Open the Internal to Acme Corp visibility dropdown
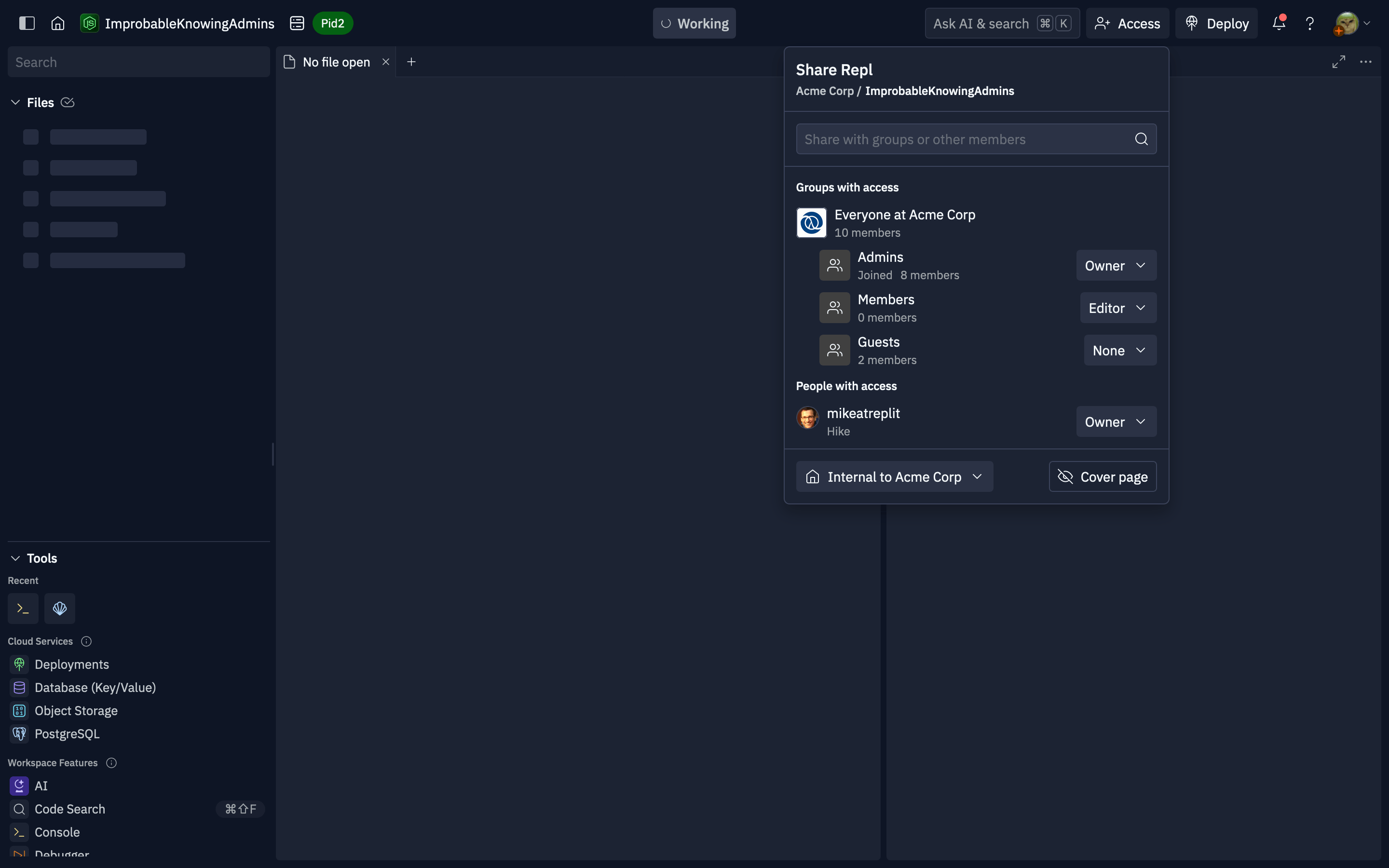1389x868 pixels. click(x=894, y=476)
